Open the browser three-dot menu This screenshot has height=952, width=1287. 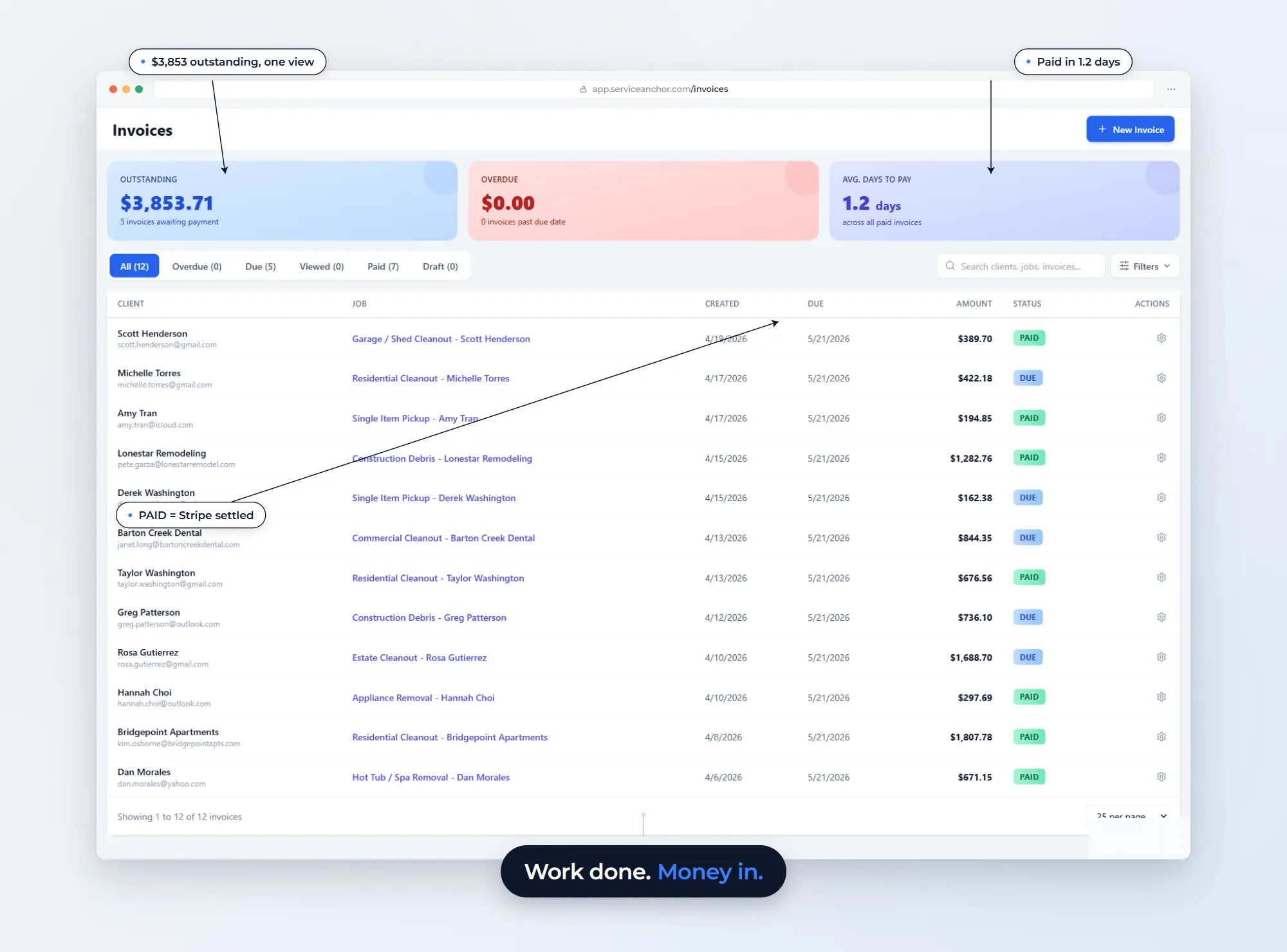[x=1171, y=89]
